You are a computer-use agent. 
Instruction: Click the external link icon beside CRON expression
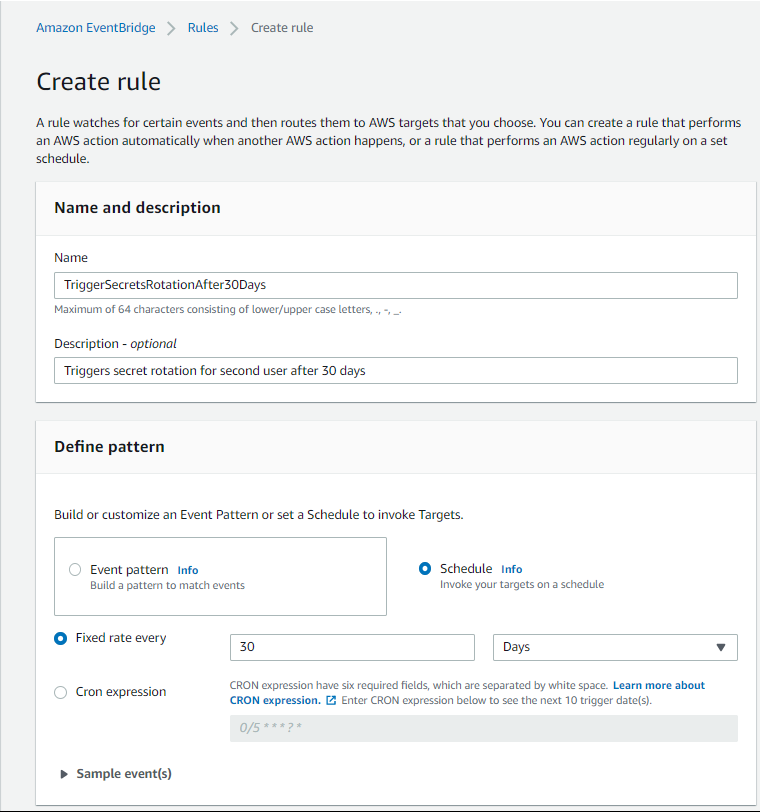tap(331, 700)
